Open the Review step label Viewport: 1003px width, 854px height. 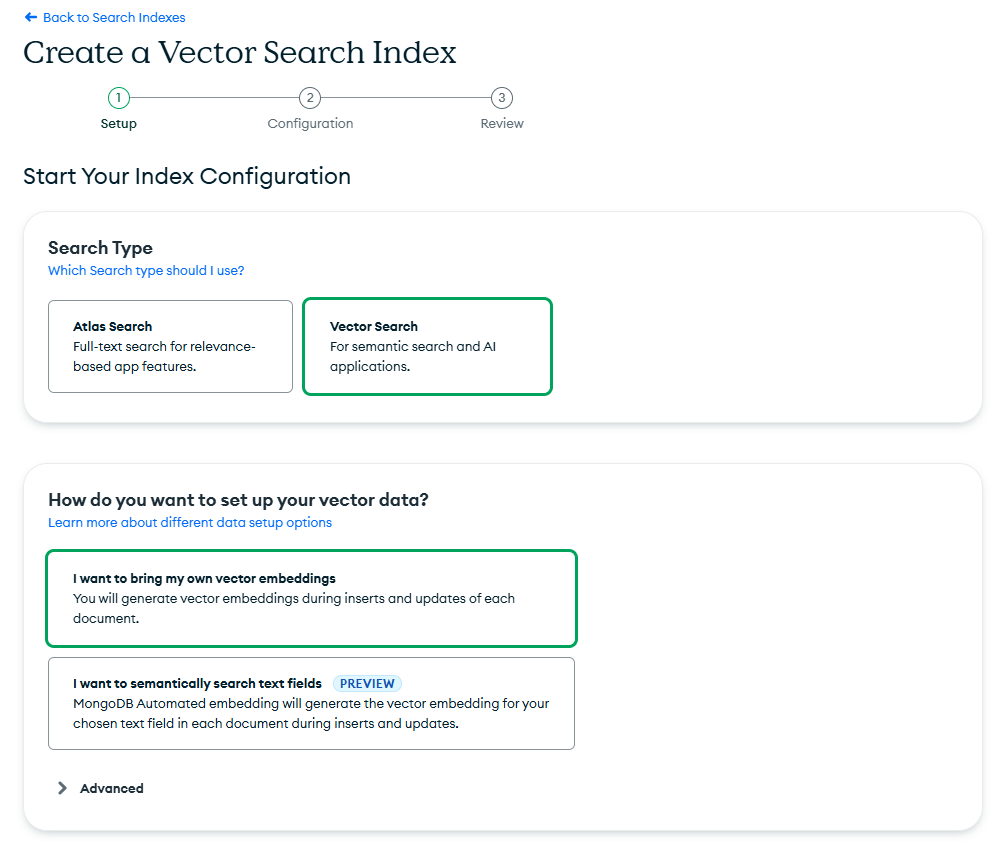point(502,124)
